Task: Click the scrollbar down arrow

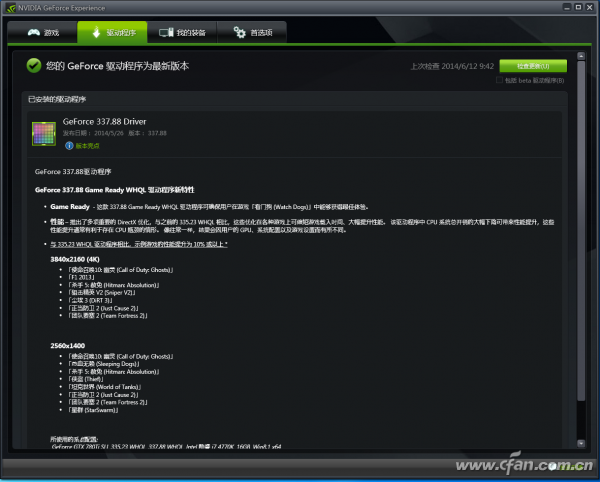Action: [581, 443]
